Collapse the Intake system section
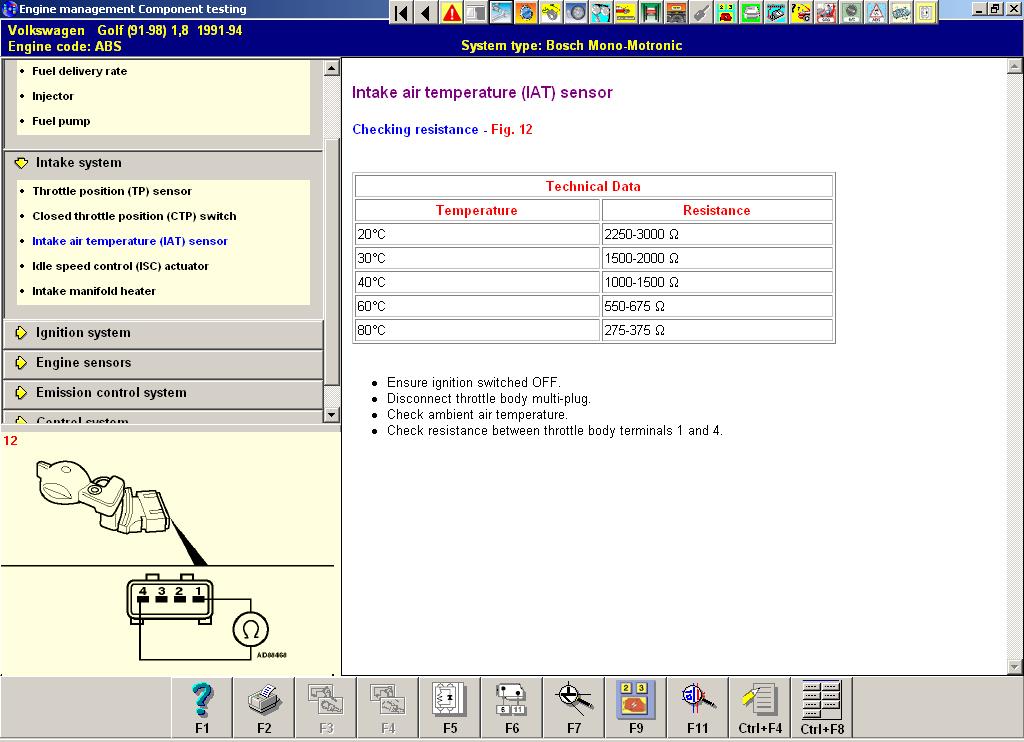 click(78, 162)
